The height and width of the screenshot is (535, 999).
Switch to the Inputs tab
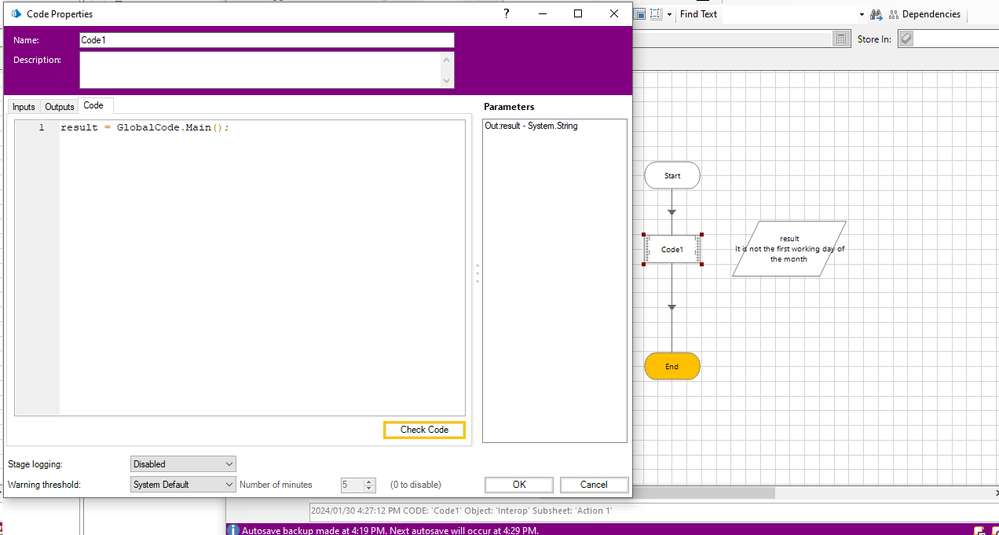23,106
